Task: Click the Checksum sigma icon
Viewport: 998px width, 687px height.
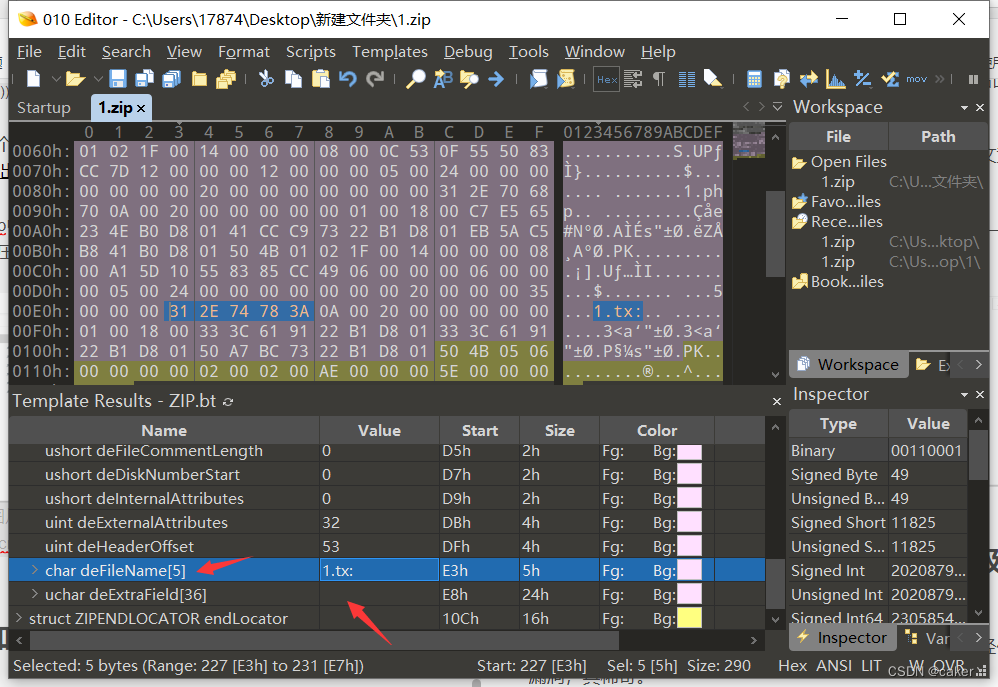Action: pos(890,79)
